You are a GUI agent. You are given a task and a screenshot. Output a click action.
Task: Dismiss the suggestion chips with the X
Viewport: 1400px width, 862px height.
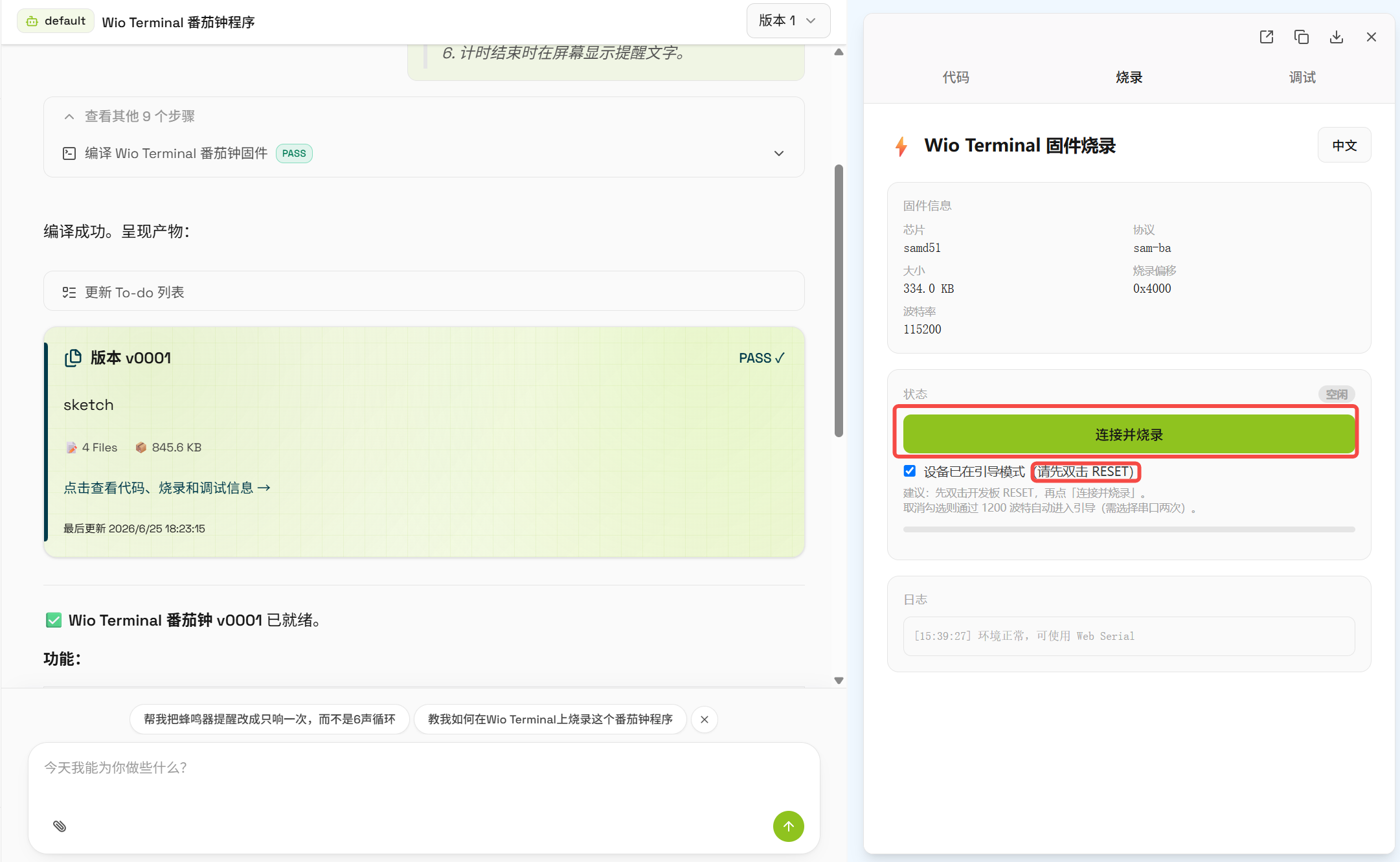pos(705,720)
